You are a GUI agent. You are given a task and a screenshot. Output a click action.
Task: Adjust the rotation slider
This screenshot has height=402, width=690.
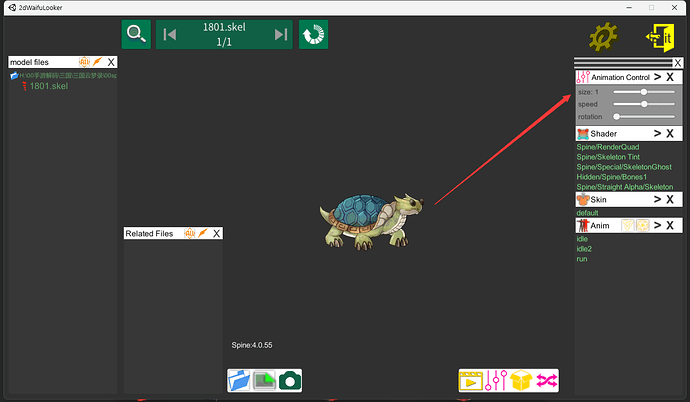[x=644, y=117]
